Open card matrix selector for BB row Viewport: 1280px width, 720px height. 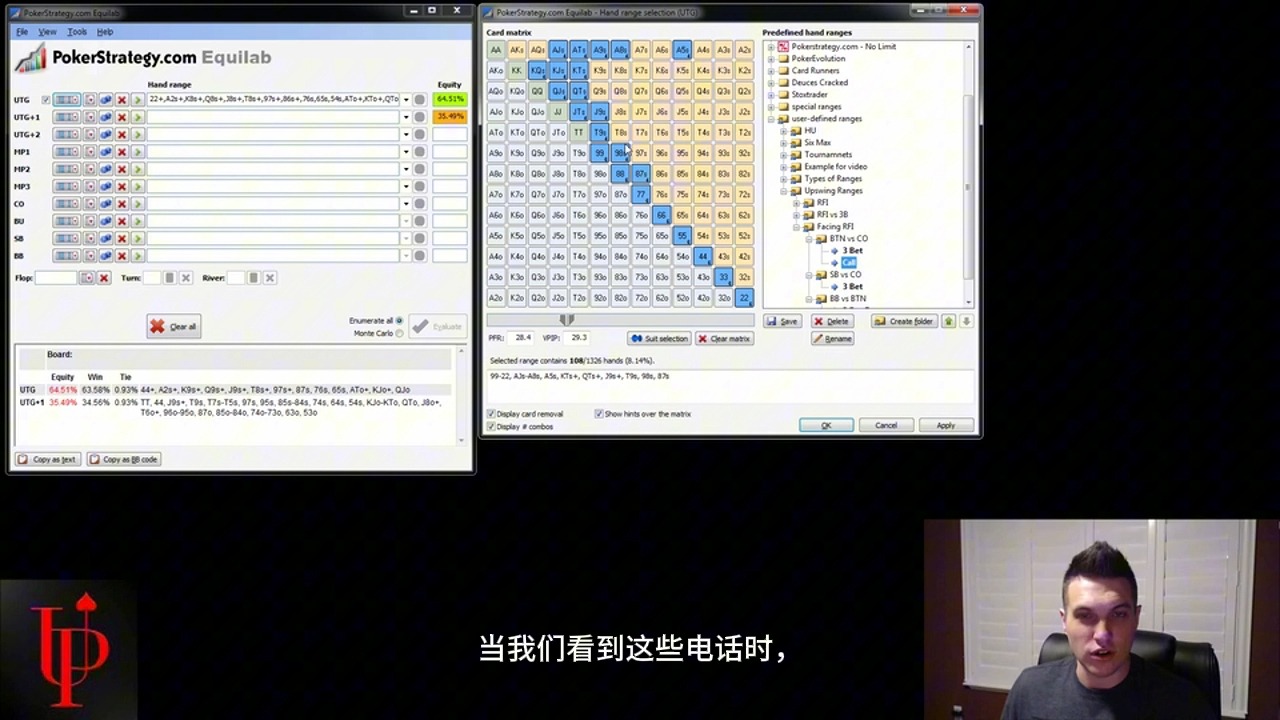click(x=67, y=256)
